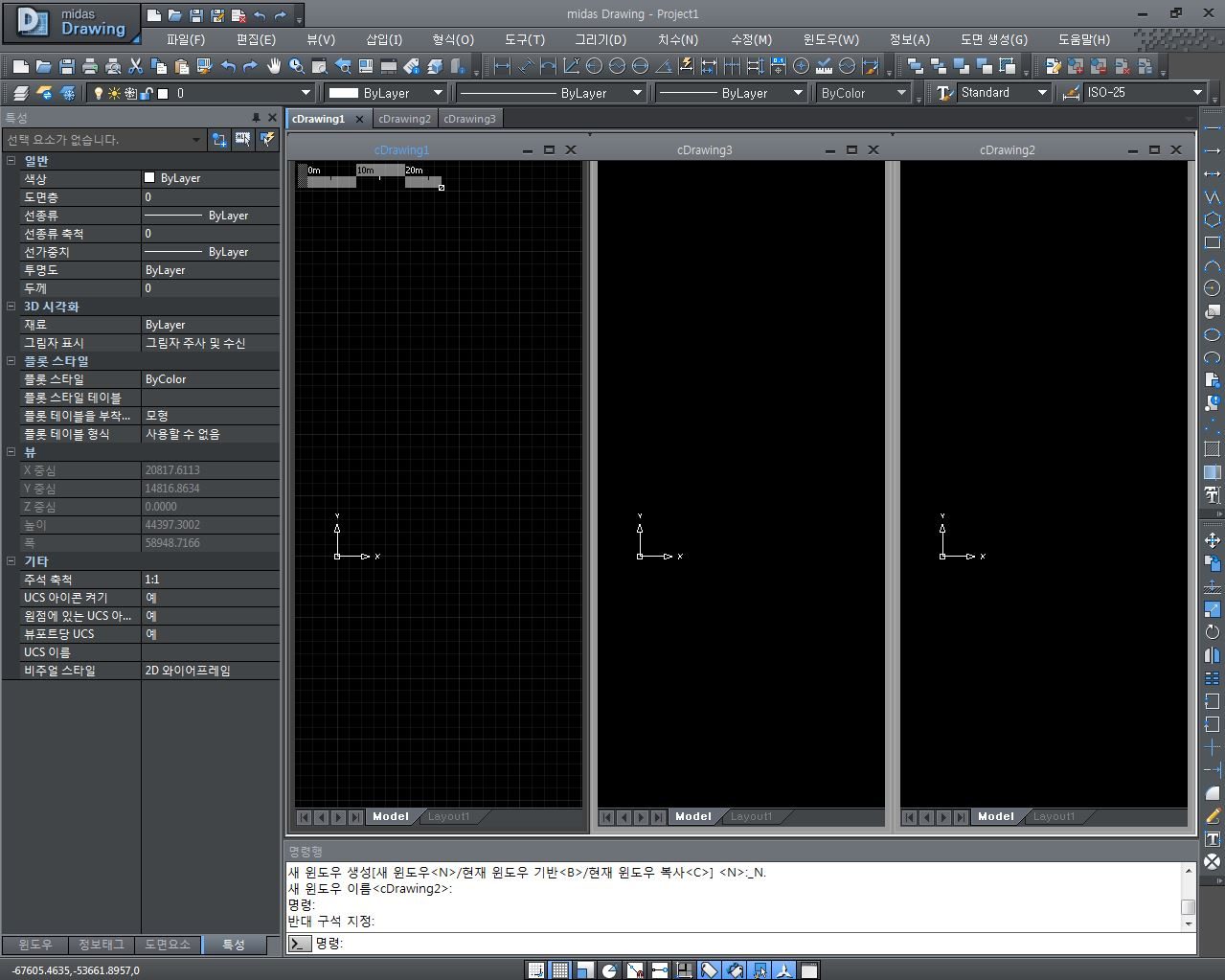Select the Move tool in right toolbar
The image size is (1225, 980).
coord(1212,540)
